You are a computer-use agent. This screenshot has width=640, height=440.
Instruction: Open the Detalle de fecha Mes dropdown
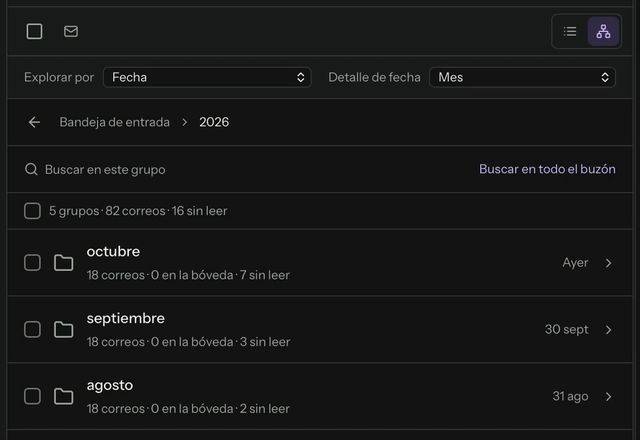(522, 77)
